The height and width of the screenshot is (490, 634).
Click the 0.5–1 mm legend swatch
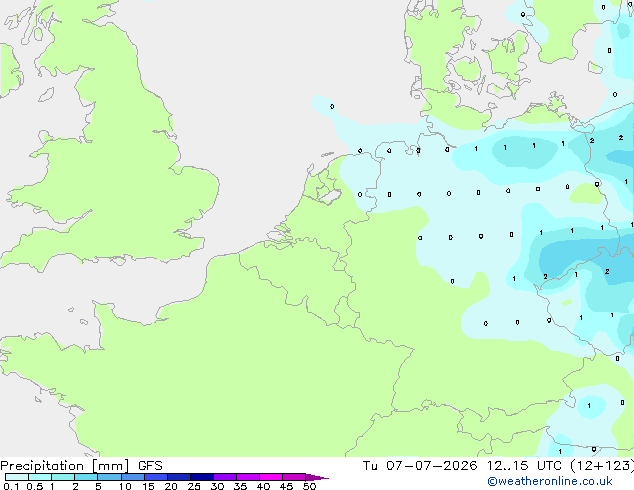pos(40,477)
